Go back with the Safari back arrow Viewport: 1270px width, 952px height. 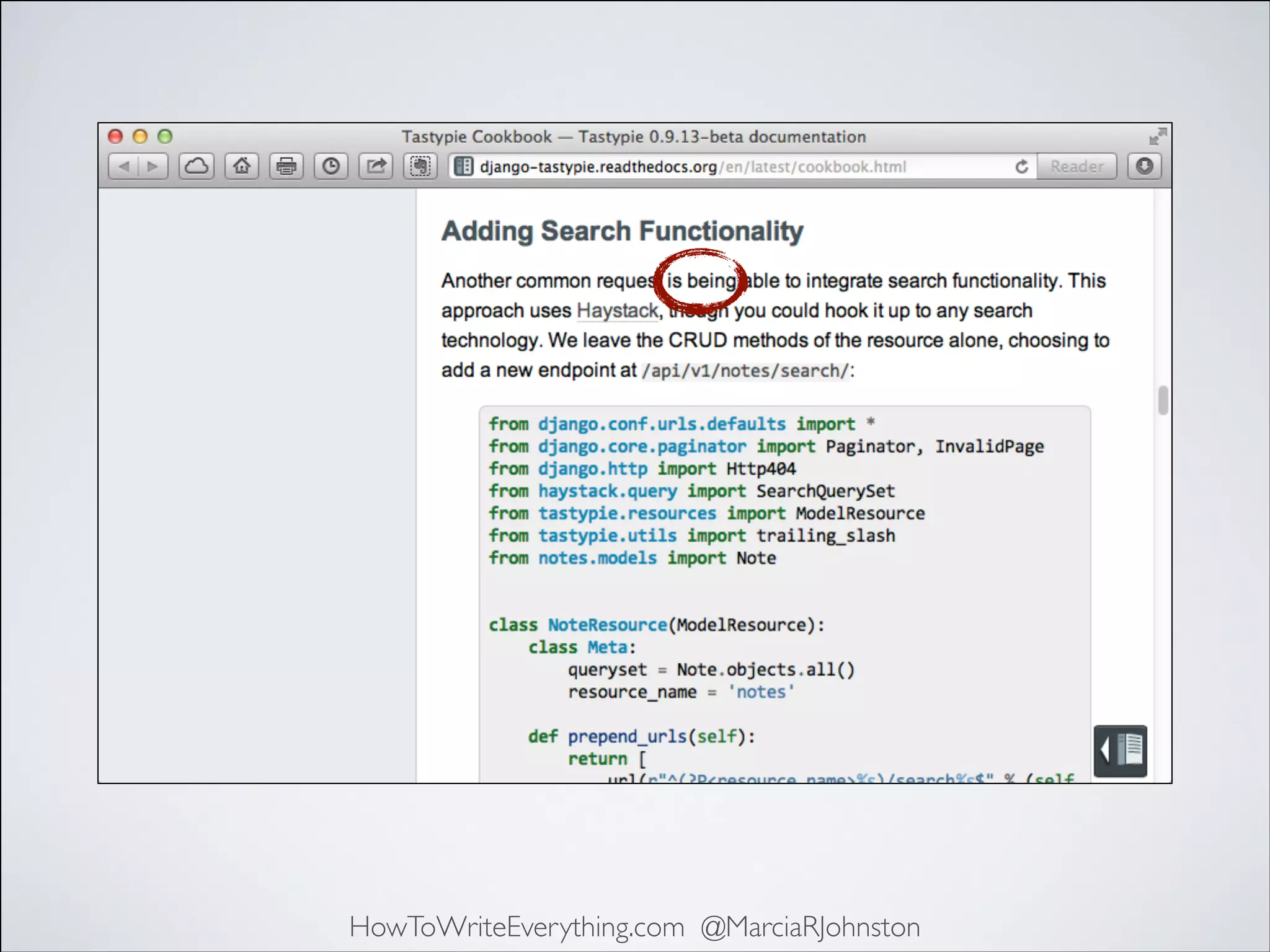click(123, 167)
